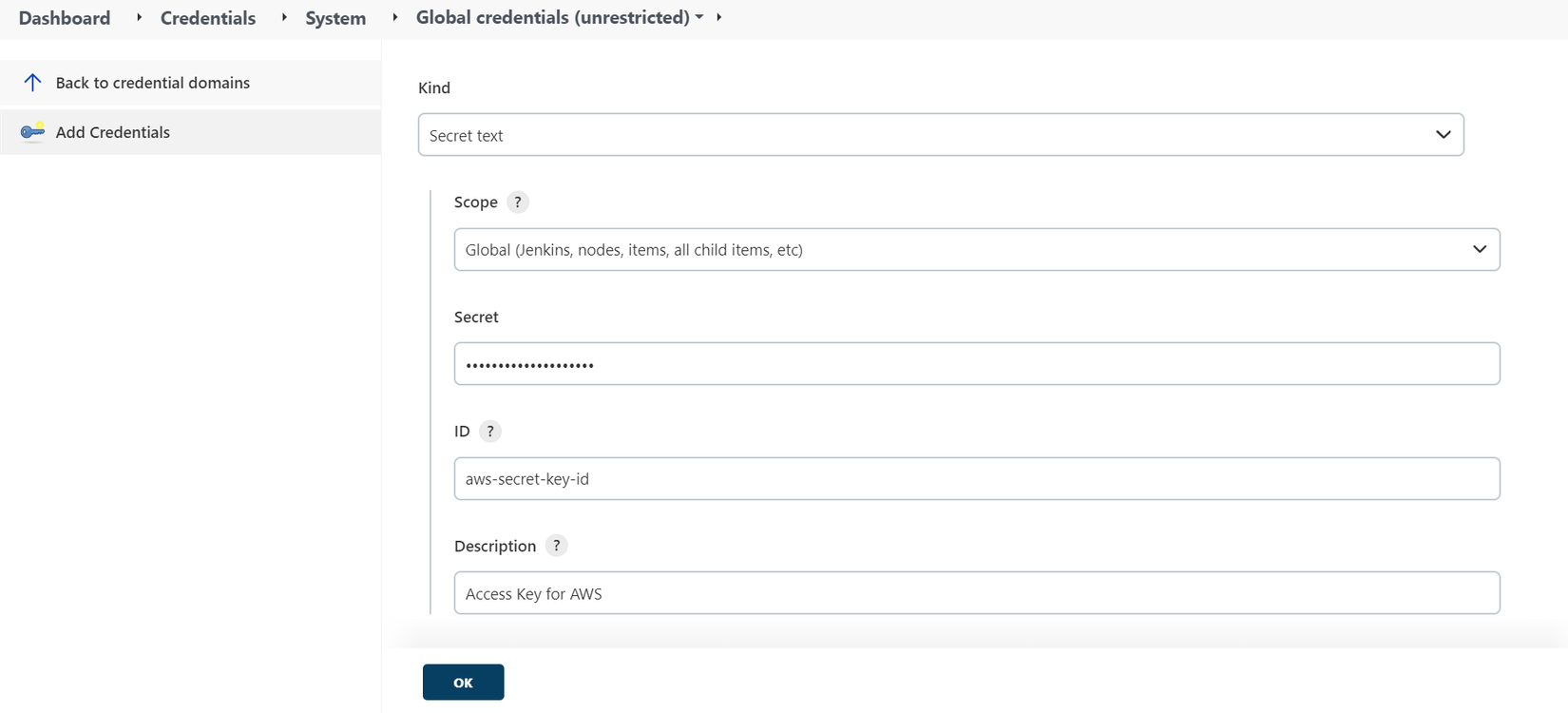Show help for the ID field
The image size is (1568, 713).
[x=490, y=432]
